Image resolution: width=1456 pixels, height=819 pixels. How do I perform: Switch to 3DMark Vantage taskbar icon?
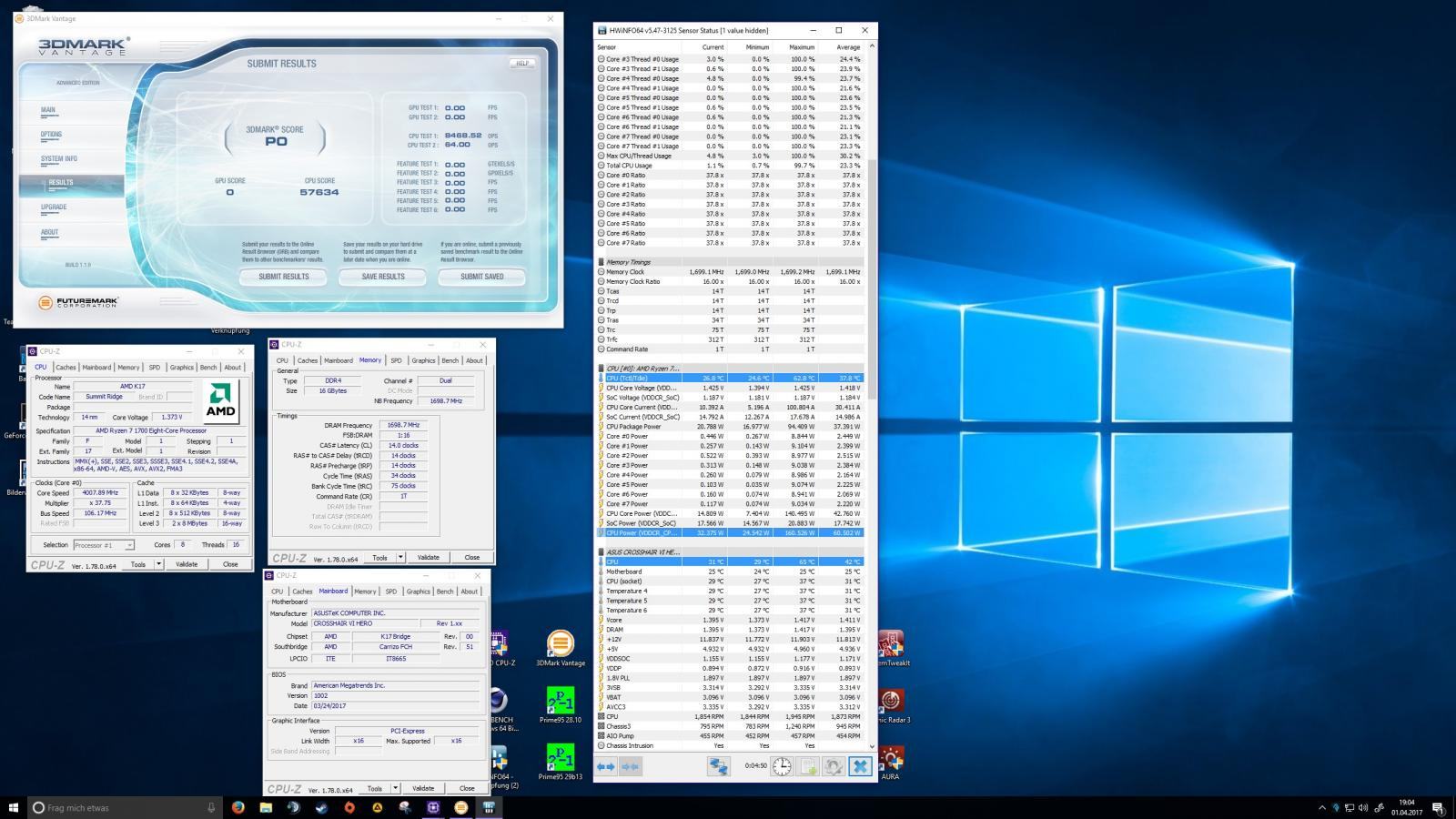click(460, 807)
